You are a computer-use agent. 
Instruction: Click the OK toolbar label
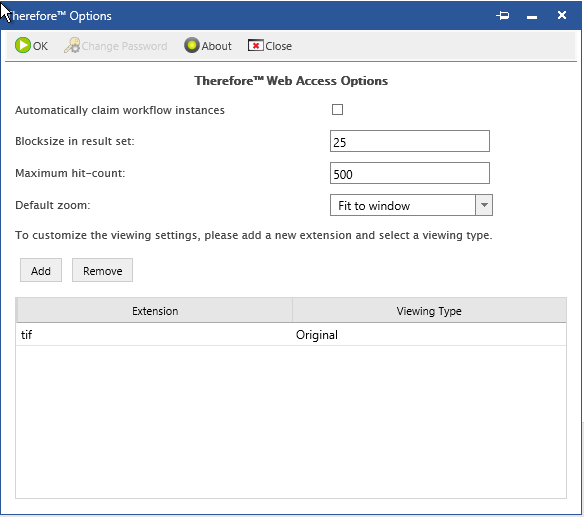point(40,46)
